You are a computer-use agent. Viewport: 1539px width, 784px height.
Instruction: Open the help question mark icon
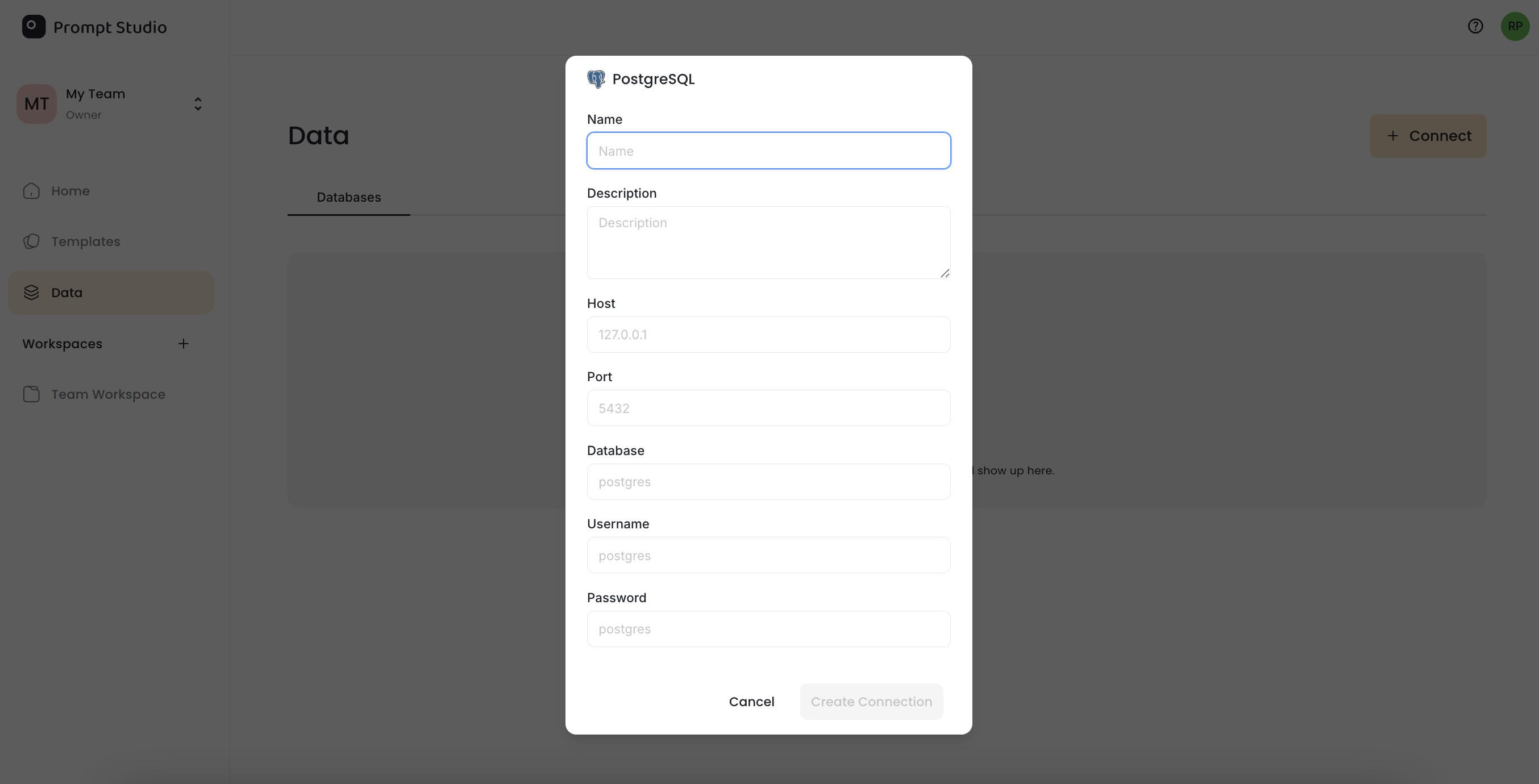pyautogui.click(x=1475, y=26)
